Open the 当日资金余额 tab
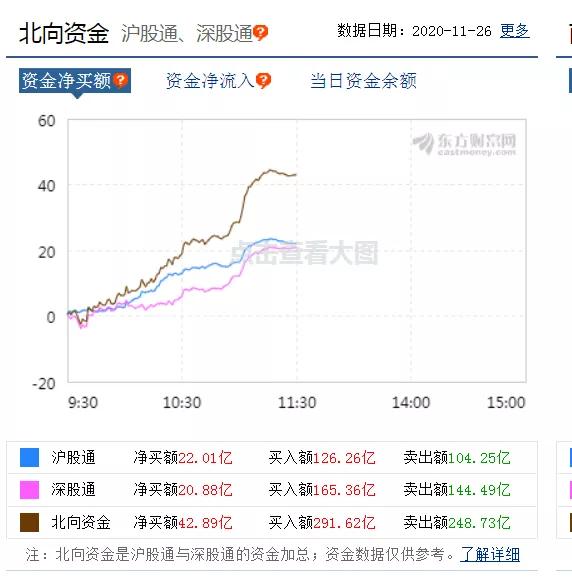Image resolution: width=572 pixels, height=579 pixels. pyautogui.click(x=363, y=81)
